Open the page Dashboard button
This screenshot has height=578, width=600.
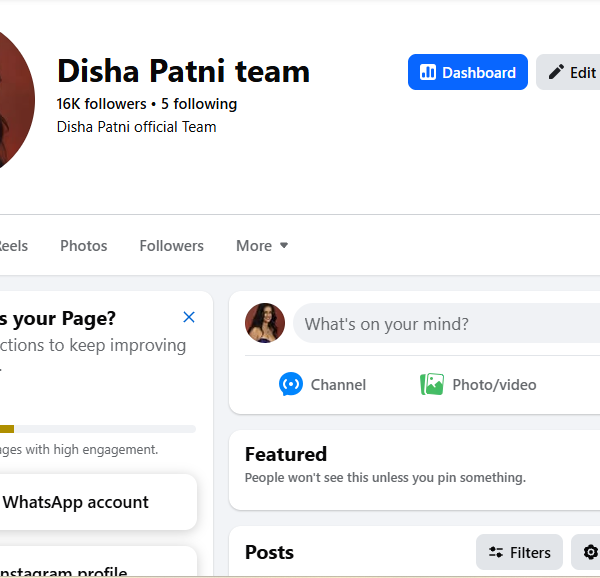point(468,72)
